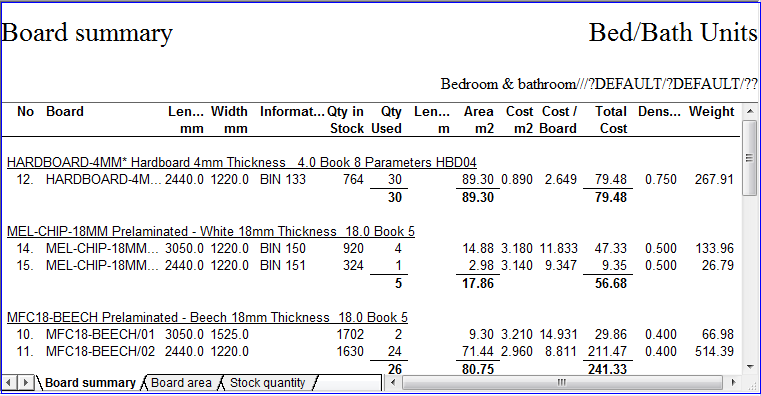Select row 11 MFC18-BEECH/02 board
The height and width of the screenshot is (396, 761).
pos(374,351)
